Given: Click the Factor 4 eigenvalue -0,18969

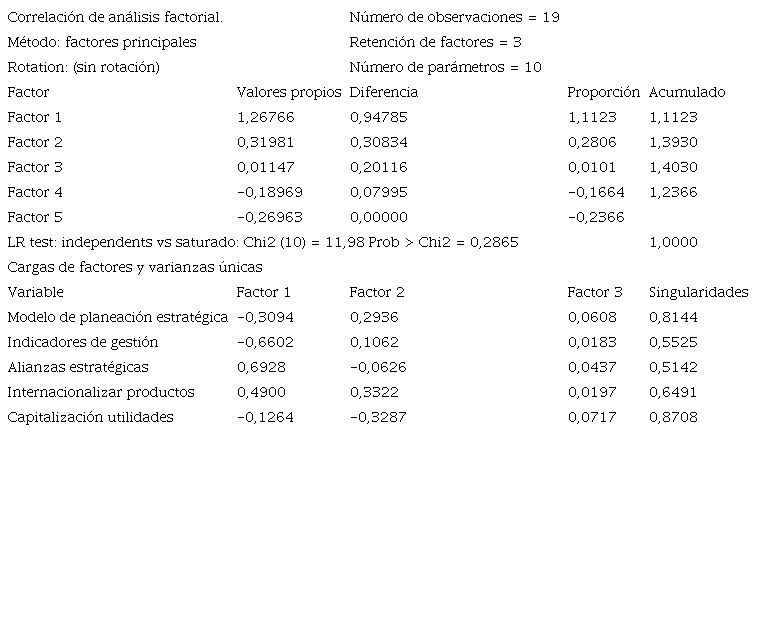Looking at the screenshot, I should pyautogui.click(x=269, y=193).
